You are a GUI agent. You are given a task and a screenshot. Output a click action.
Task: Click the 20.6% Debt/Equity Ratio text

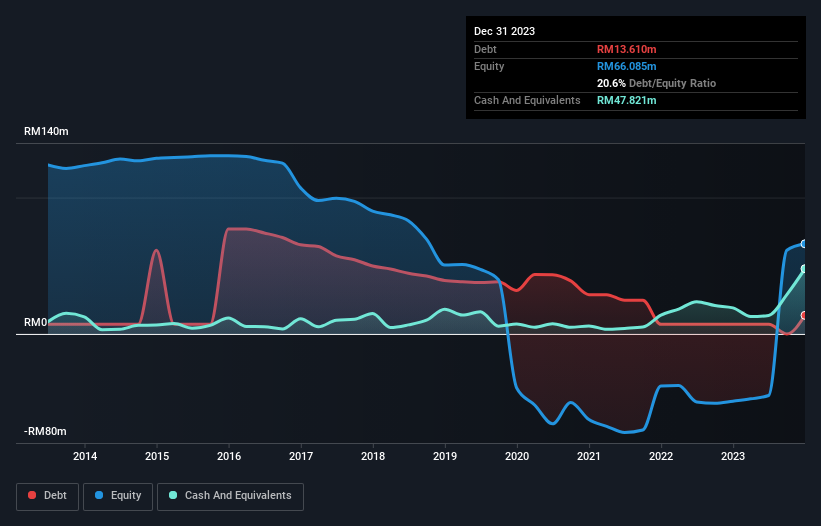click(x=656, y=83)
